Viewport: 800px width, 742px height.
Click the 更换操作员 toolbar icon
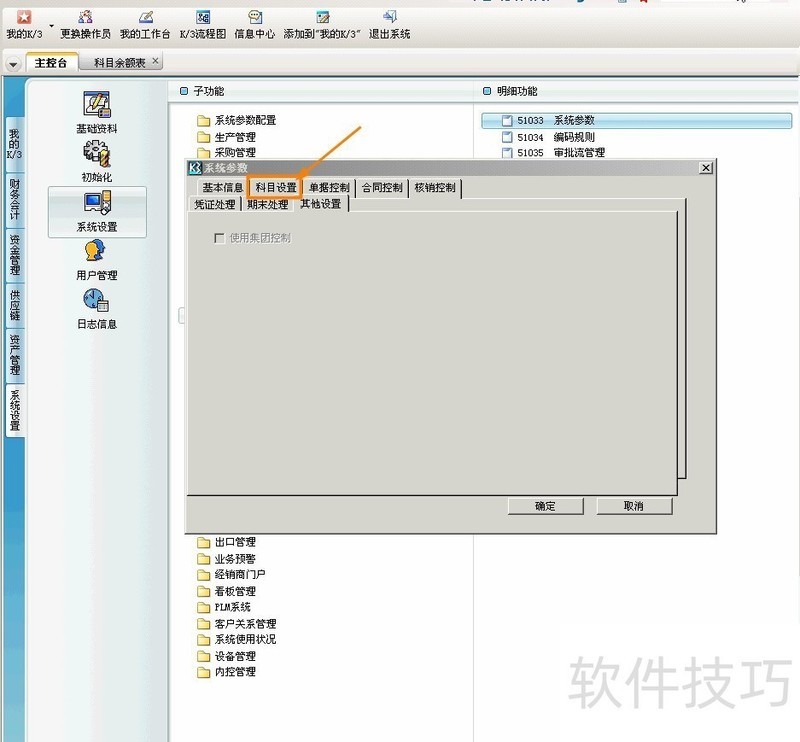85,17
